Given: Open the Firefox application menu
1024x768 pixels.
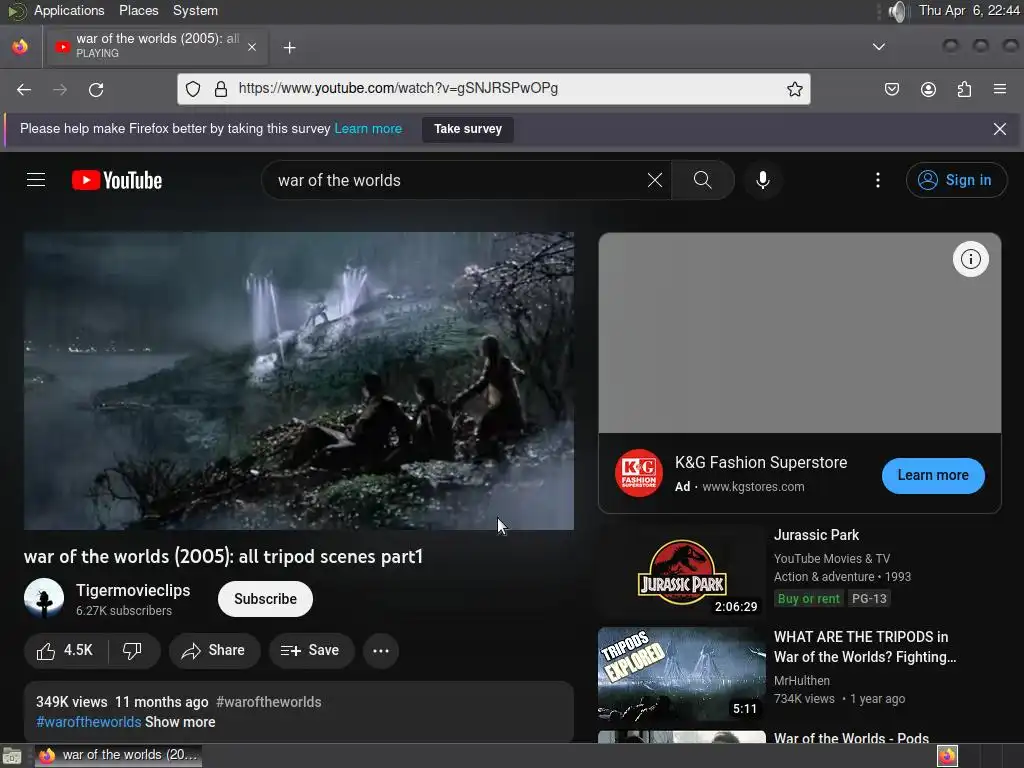Looking at the screenshot, I should tap(1000, 89).
